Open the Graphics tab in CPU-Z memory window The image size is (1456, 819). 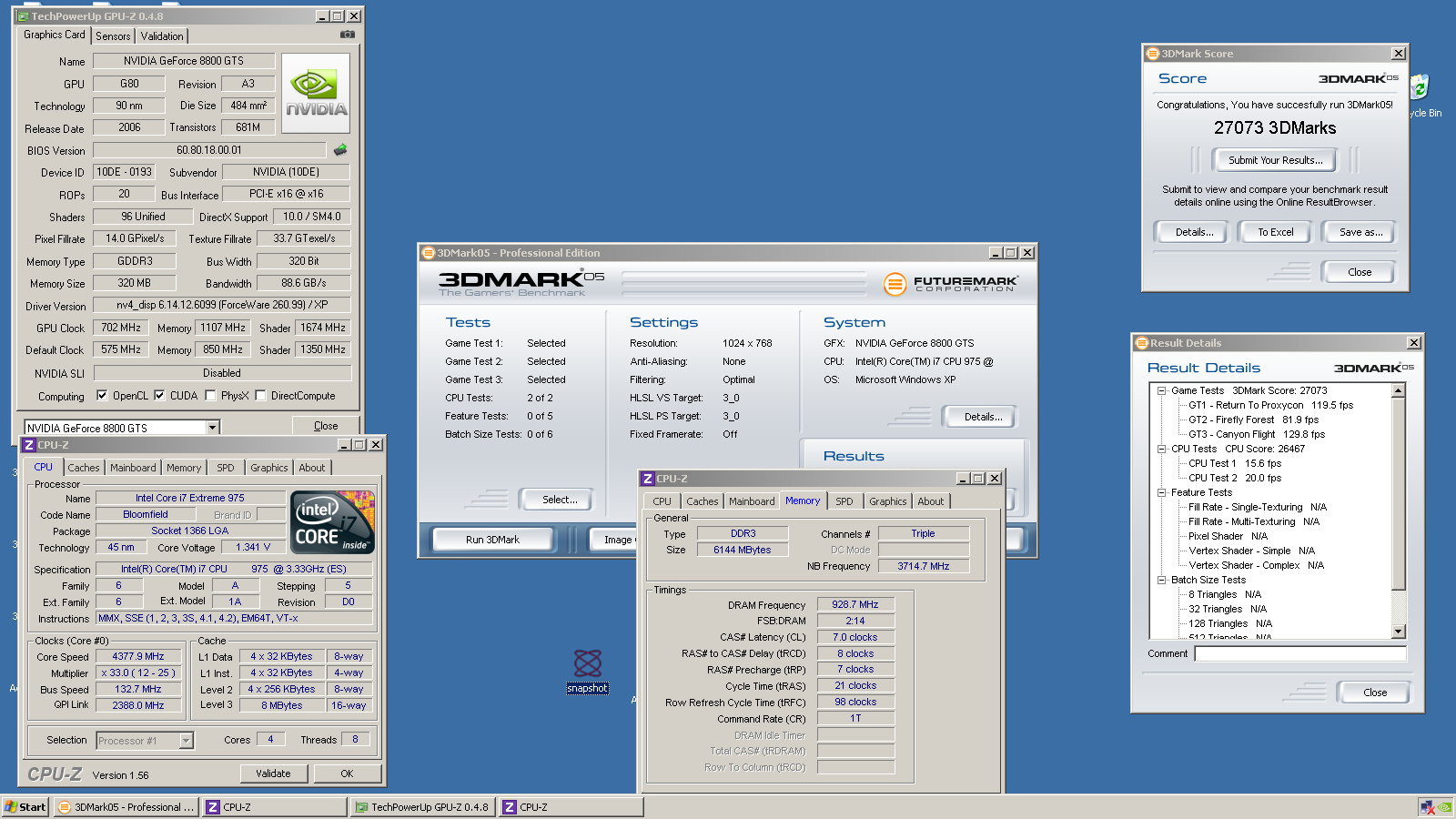(x=887, y=501)
